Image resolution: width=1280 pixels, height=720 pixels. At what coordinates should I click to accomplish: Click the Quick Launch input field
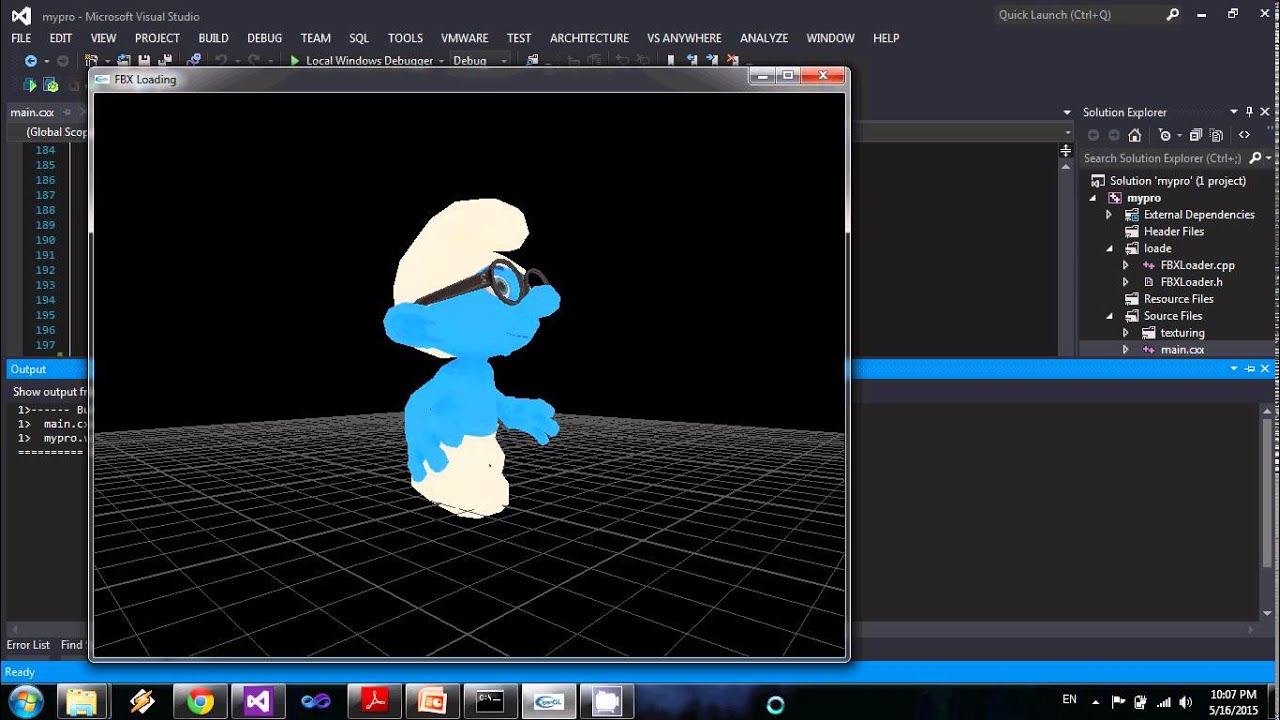[1078, 15]
